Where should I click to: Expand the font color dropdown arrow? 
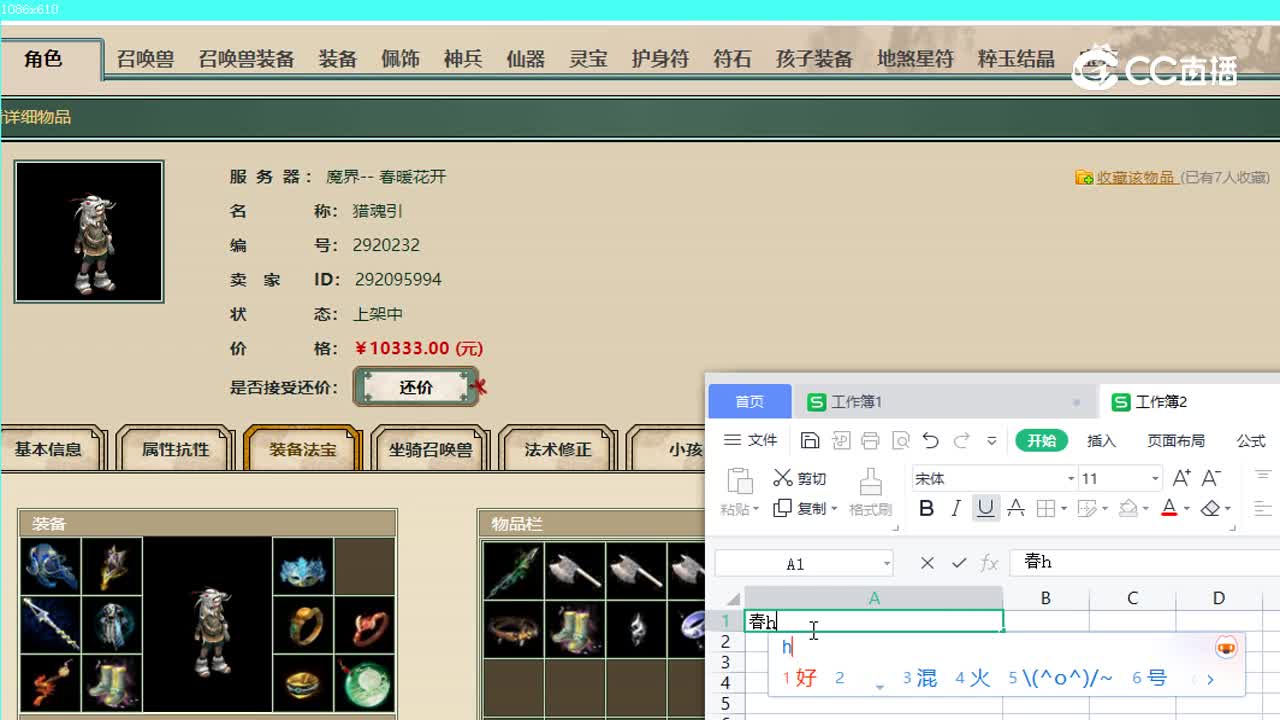[1186, 509]
